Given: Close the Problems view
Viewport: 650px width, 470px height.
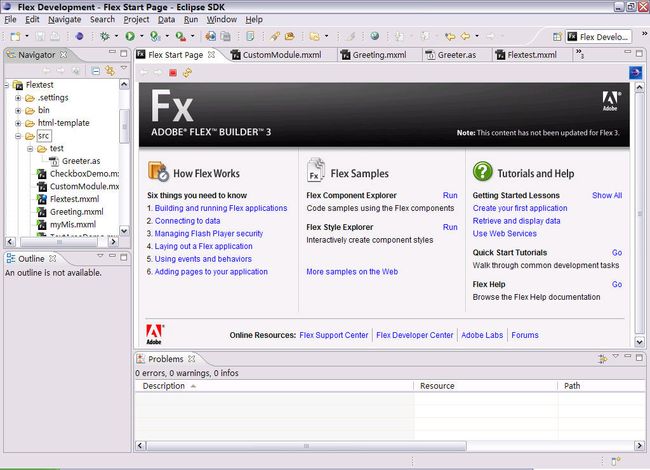Looking at the screenshot, I should (x=192, y=359).
